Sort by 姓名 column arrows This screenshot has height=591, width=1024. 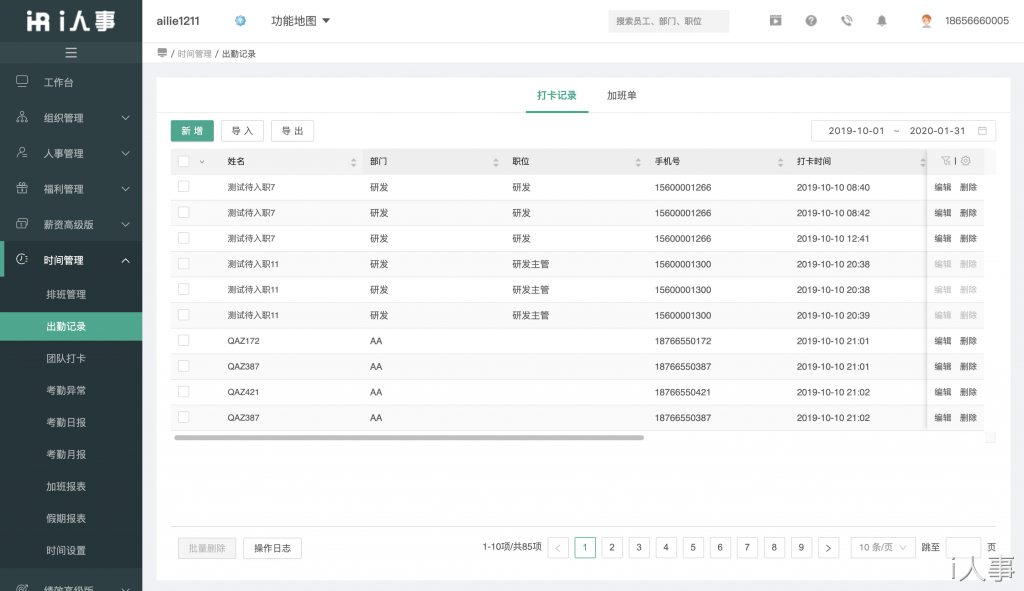point(353,162)
